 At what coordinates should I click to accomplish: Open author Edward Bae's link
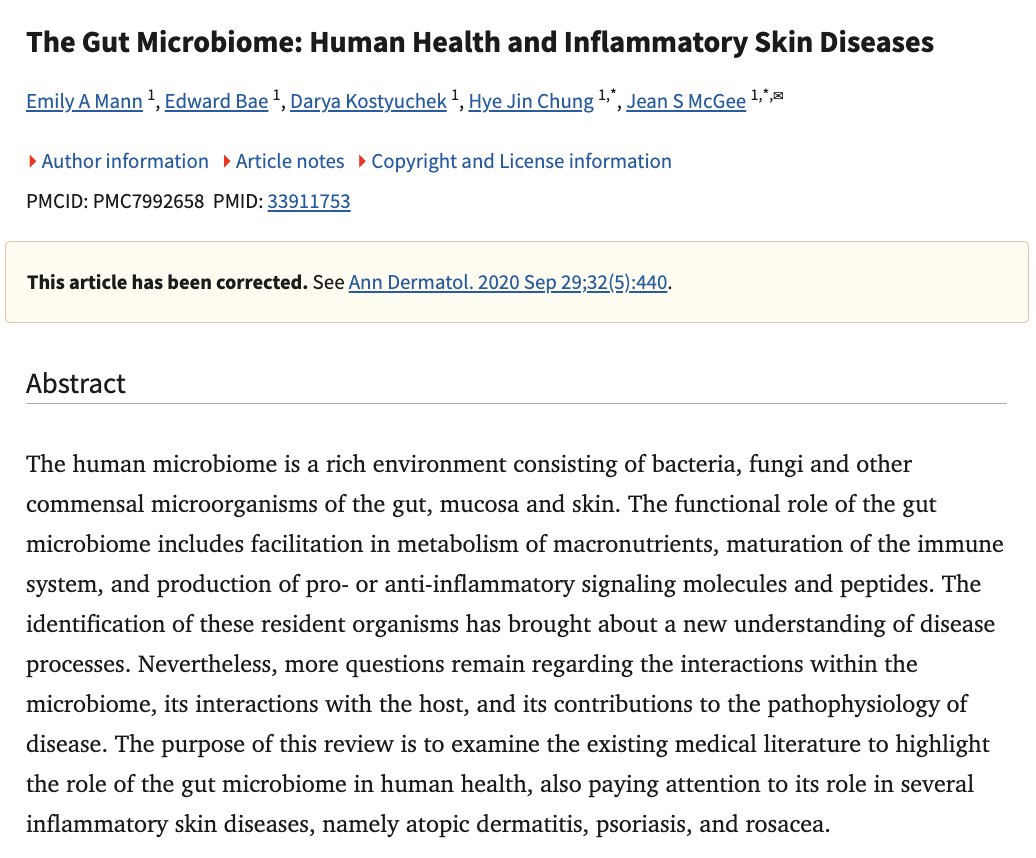[x=216, y=102]
